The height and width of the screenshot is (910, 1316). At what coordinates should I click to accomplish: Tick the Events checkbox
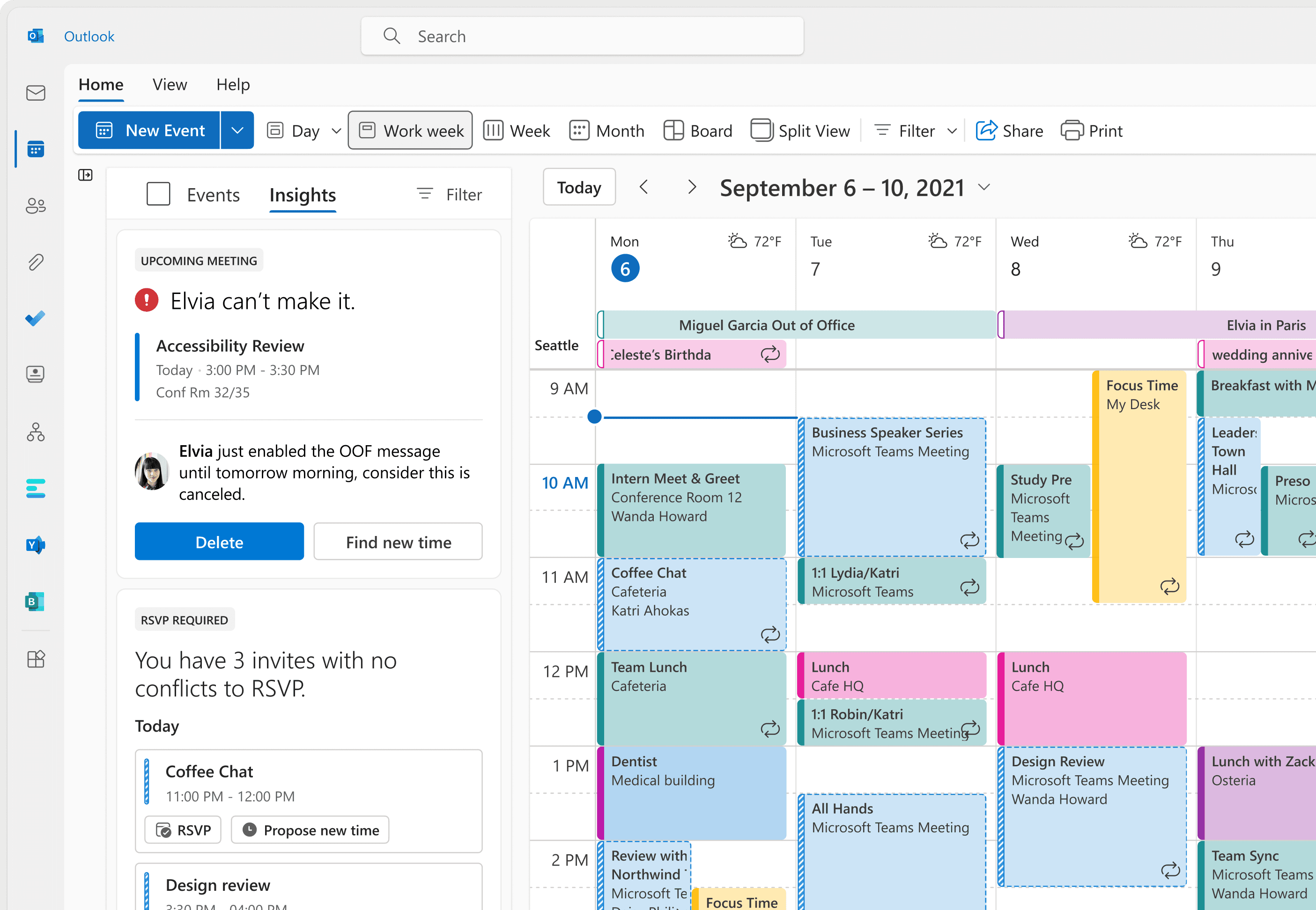[159, 194]
